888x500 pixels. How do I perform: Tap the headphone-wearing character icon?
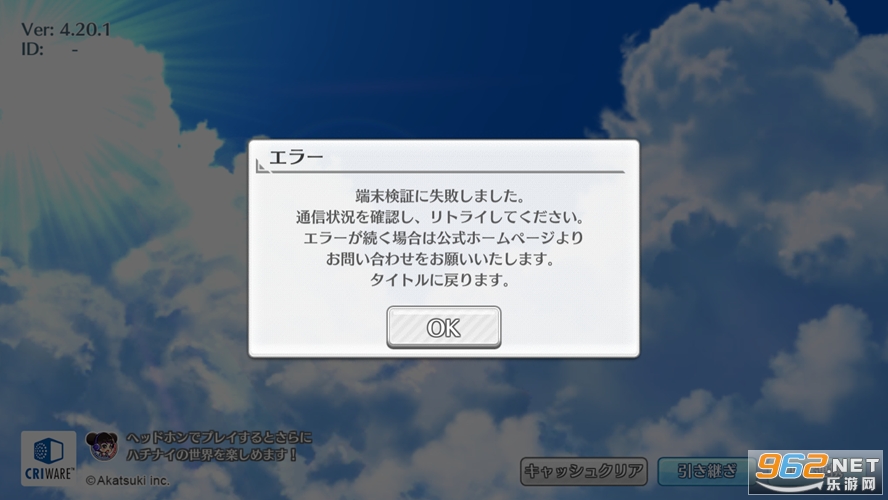102,446
